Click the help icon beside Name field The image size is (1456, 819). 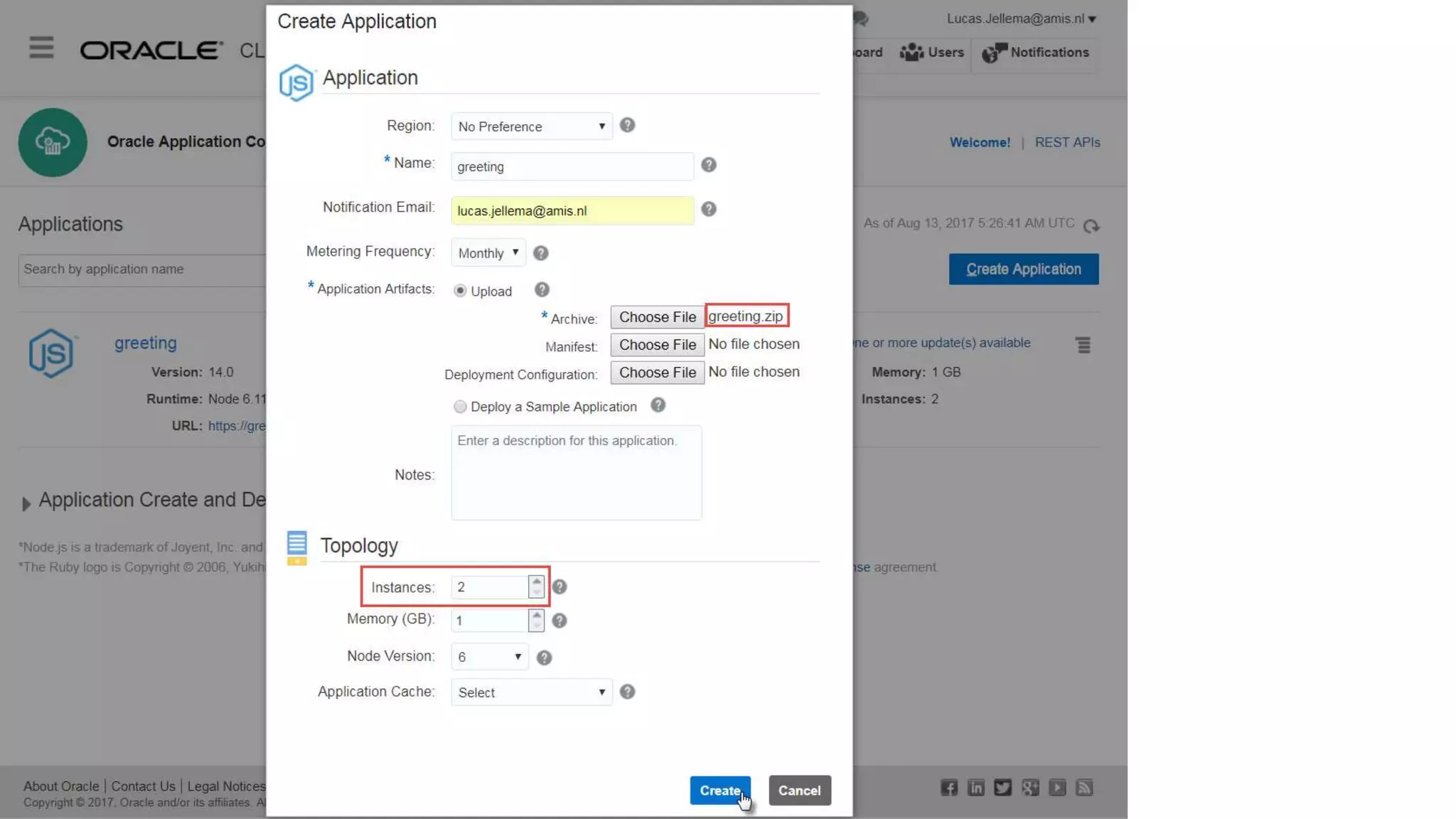click(x=708, y=165)
